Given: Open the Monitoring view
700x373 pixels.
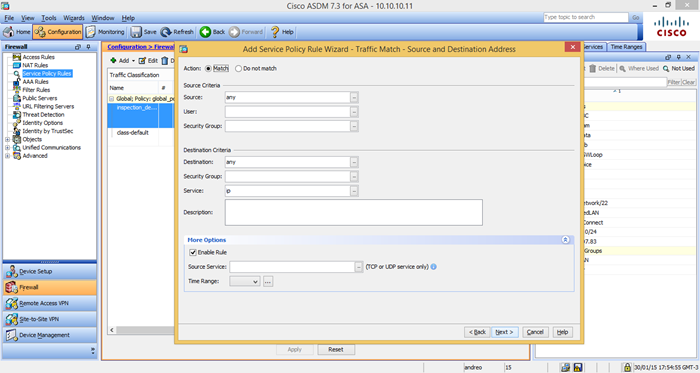Looking at the screenshot, I should click(x=105, y=32).
